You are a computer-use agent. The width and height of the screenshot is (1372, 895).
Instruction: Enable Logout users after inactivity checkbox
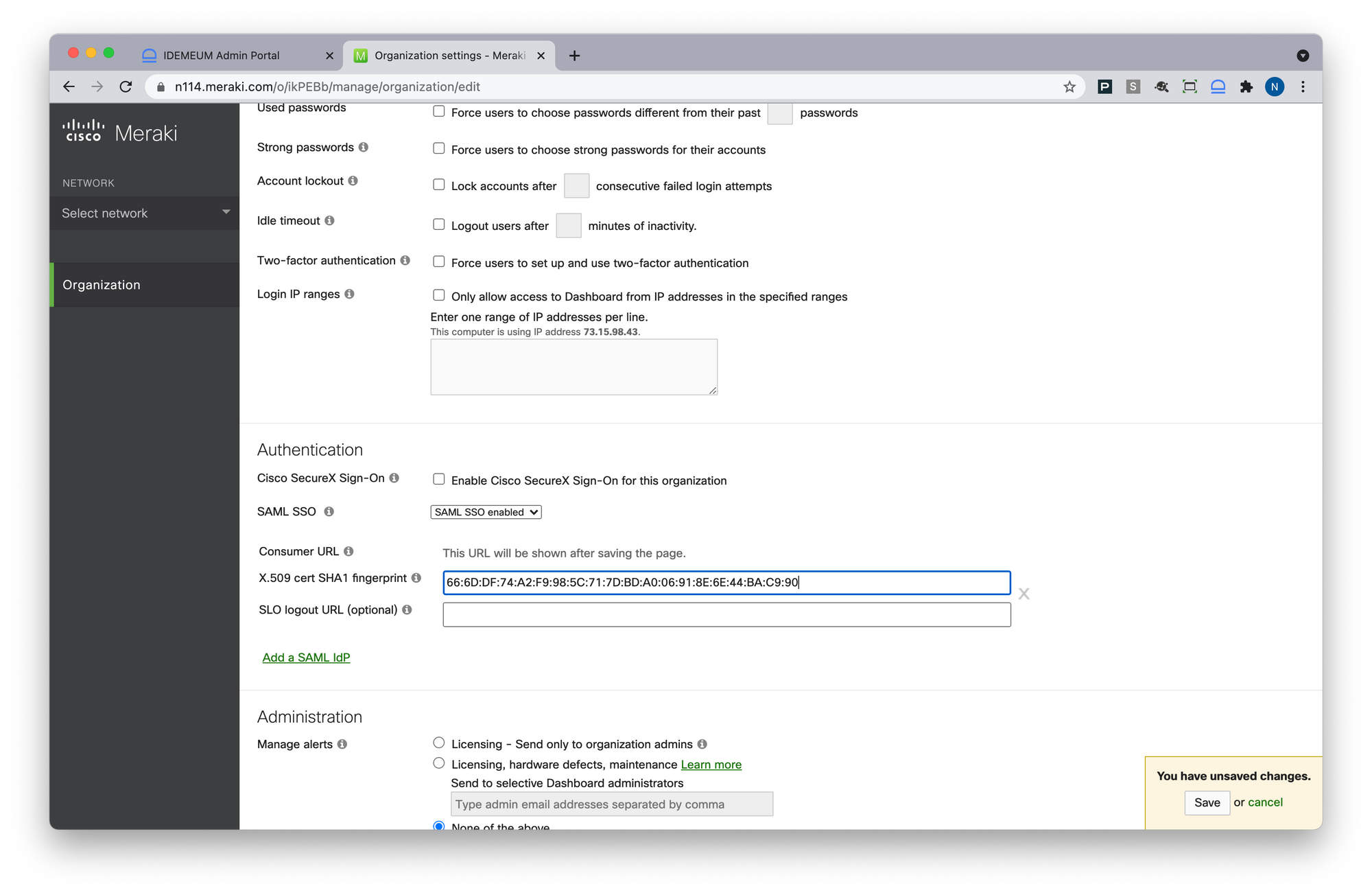pos(439,224)
